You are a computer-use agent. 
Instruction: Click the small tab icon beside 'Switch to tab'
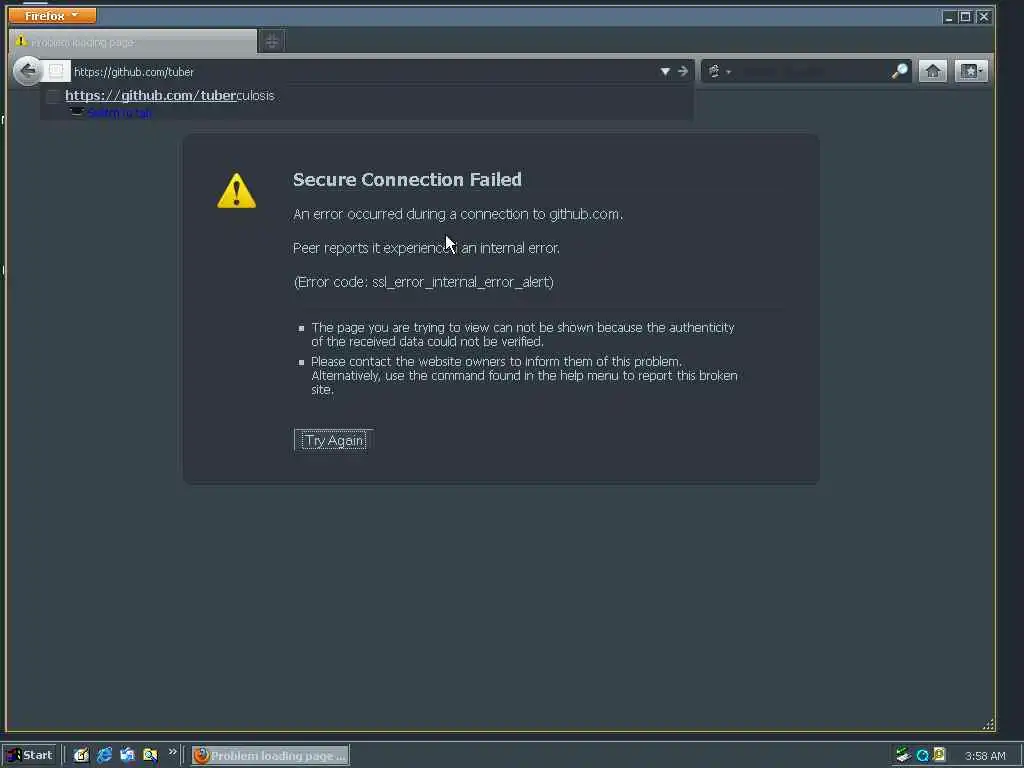pyautogui.click(x=77, y=113)
